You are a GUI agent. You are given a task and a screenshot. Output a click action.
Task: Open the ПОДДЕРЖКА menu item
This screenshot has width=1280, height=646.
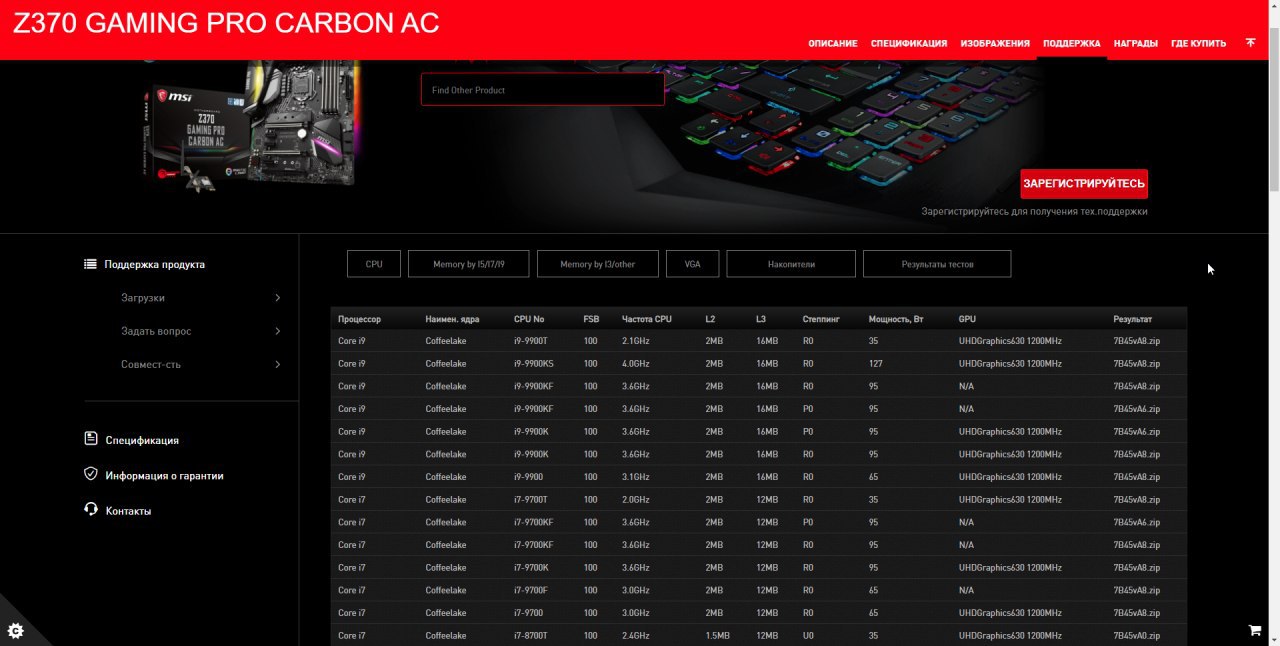1072,43
